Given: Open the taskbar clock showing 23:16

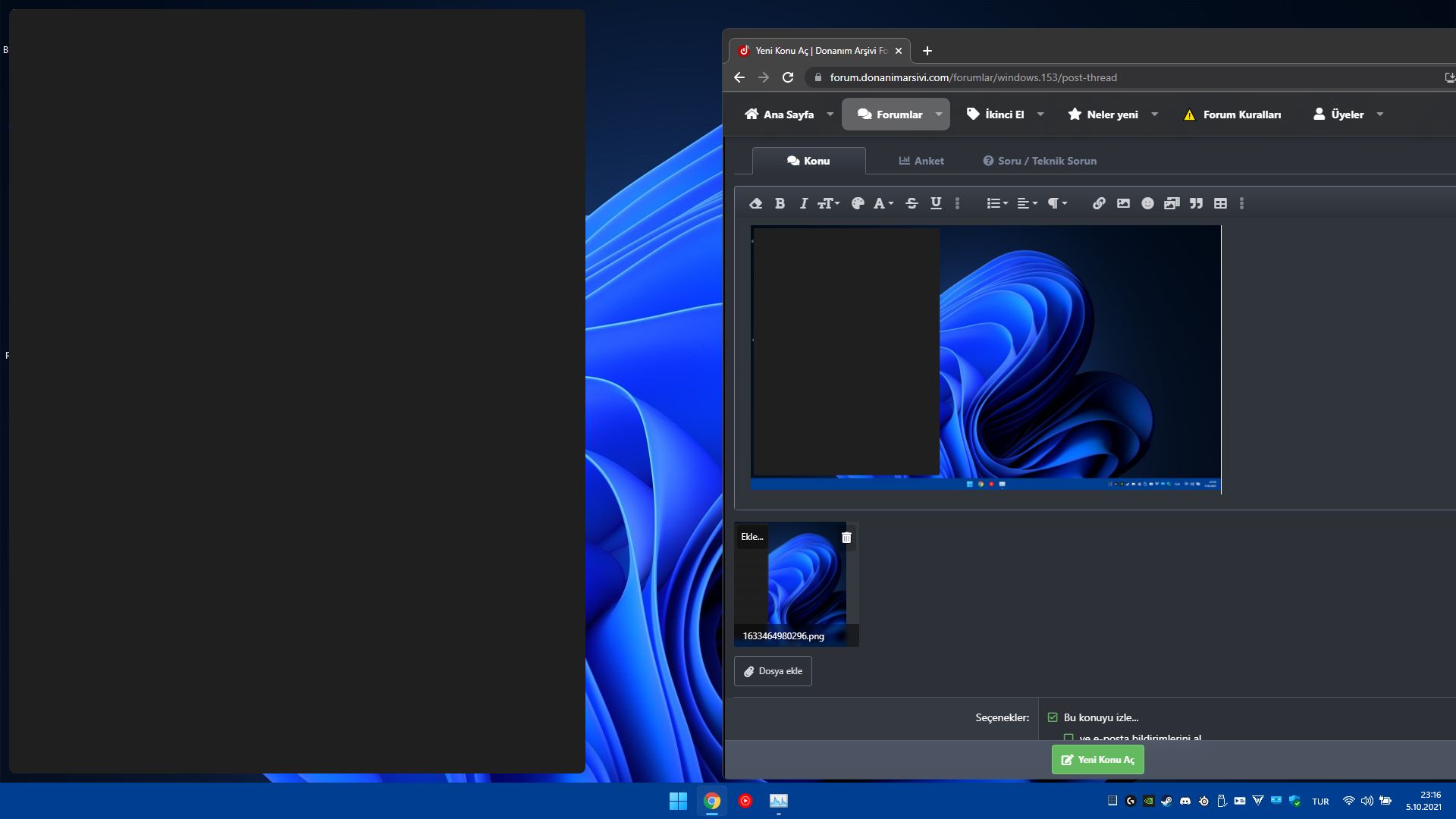Looking at the screenshot, I should [1423, 801].
